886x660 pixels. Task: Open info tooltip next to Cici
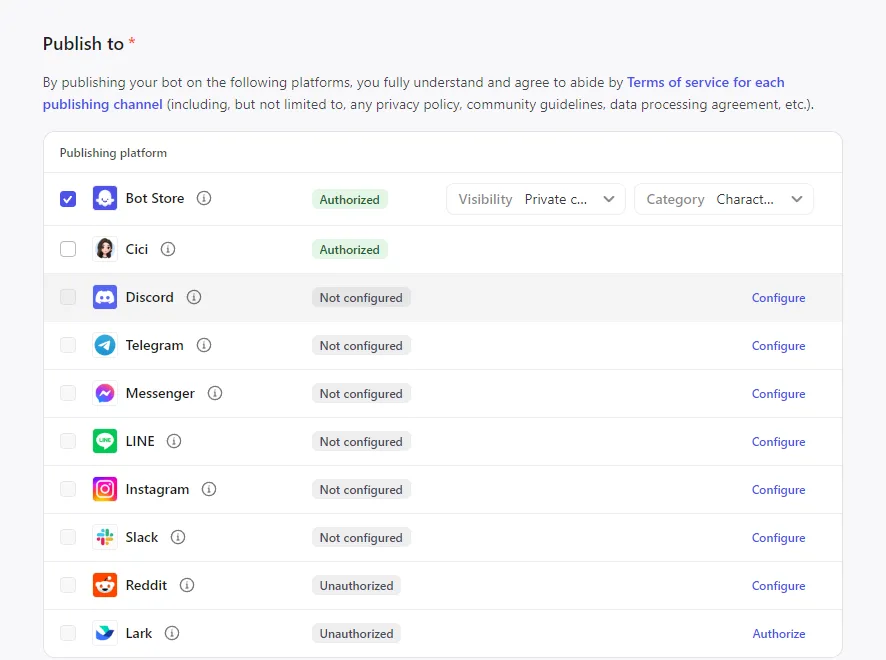[168, 249]
